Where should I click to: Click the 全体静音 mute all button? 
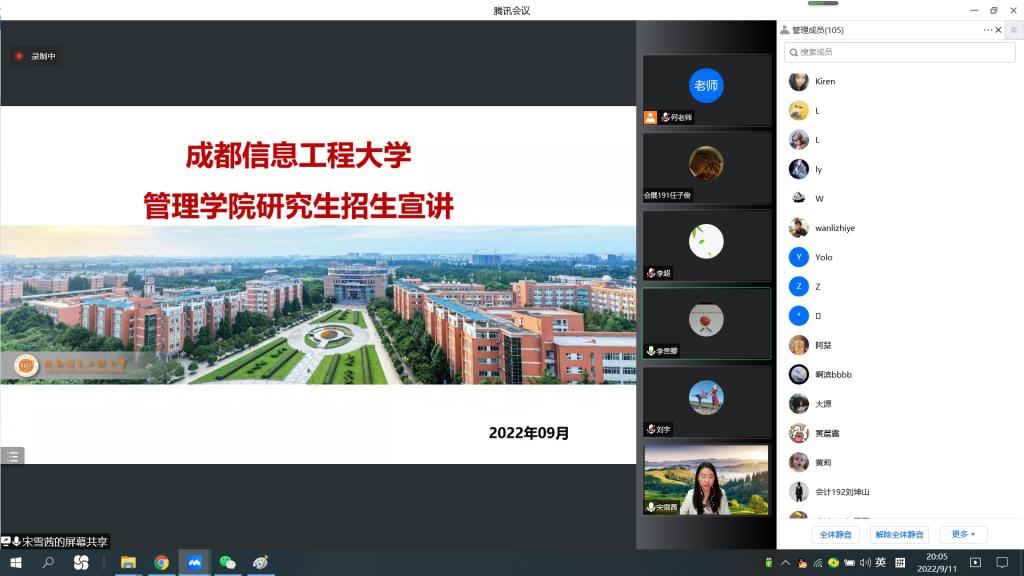(835, 534)
